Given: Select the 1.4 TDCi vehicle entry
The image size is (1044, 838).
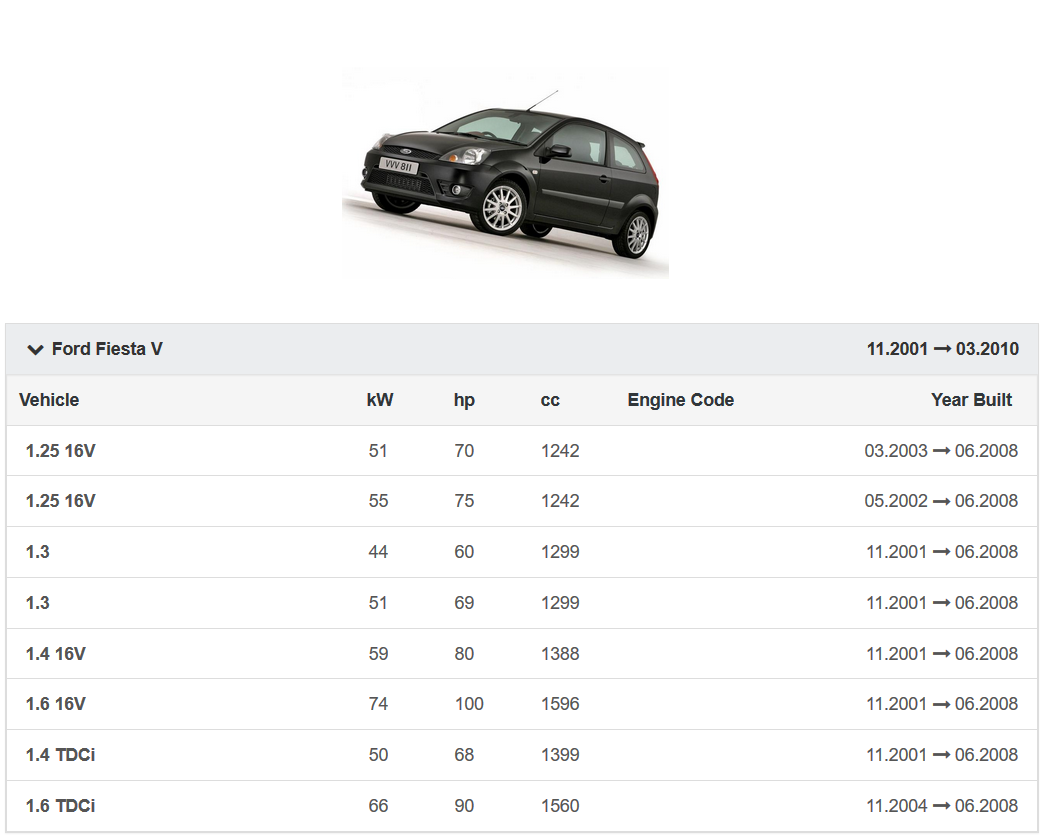Looking at the screenshot, I should (x=61, y=755).
